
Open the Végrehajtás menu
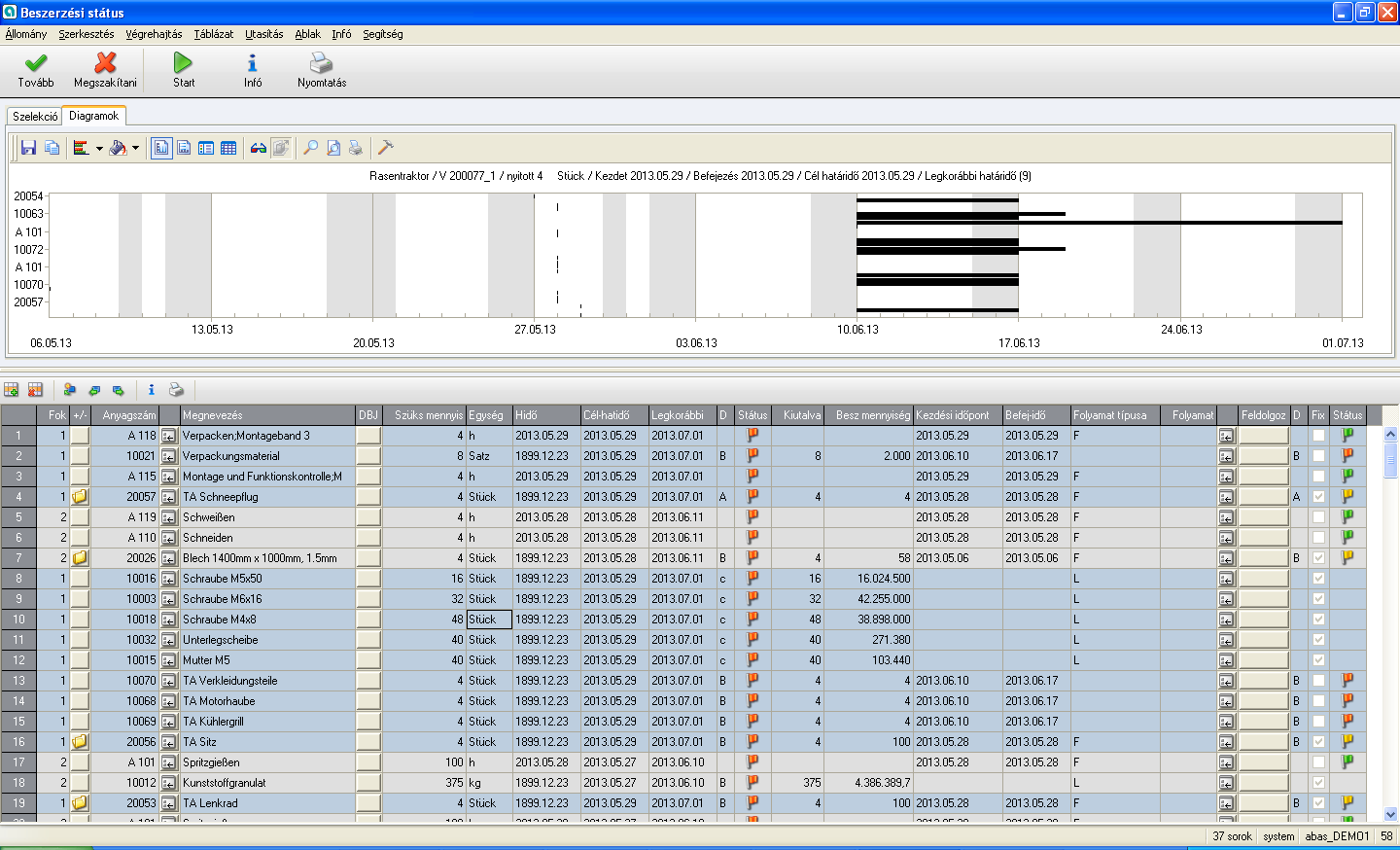[154, 34]
